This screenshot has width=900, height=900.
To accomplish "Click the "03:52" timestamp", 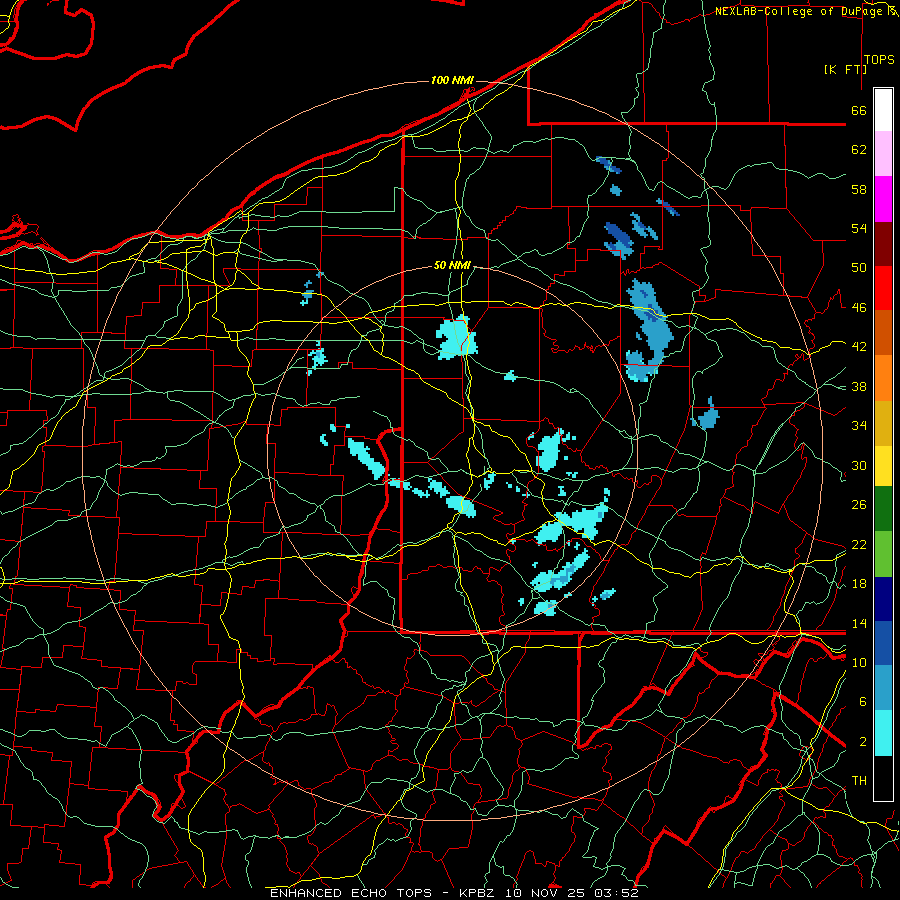I will 616,893.
